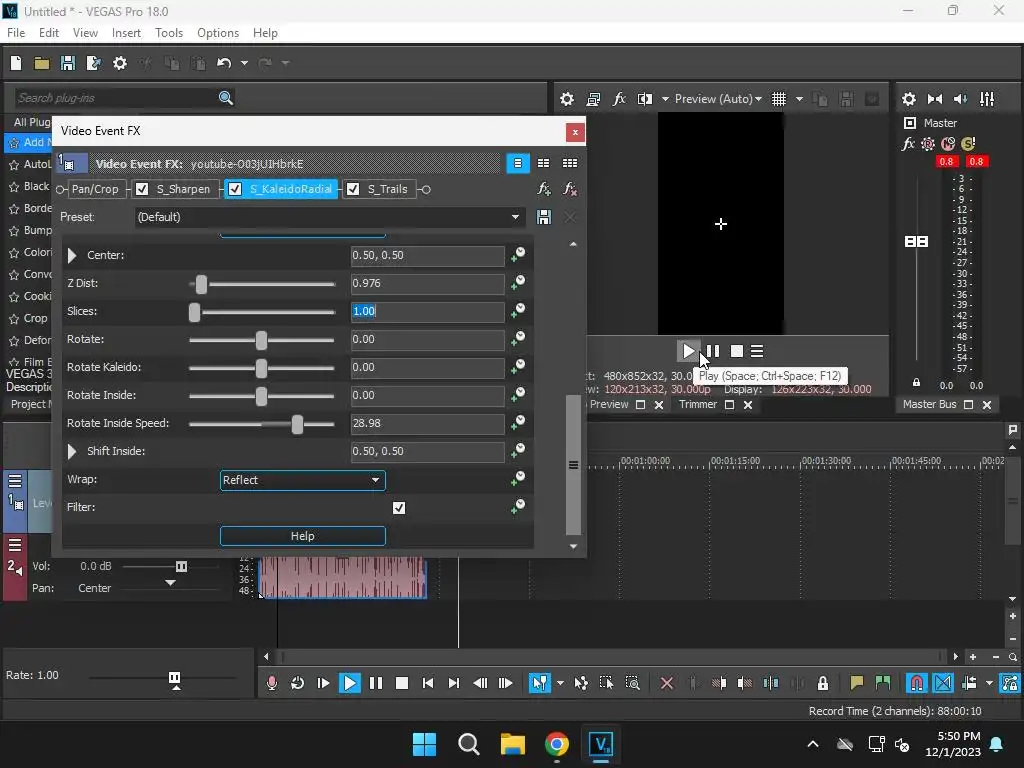The image size is (1024, 768).
Task: Animate the Z Dist parameter
Action: [518, 282]
